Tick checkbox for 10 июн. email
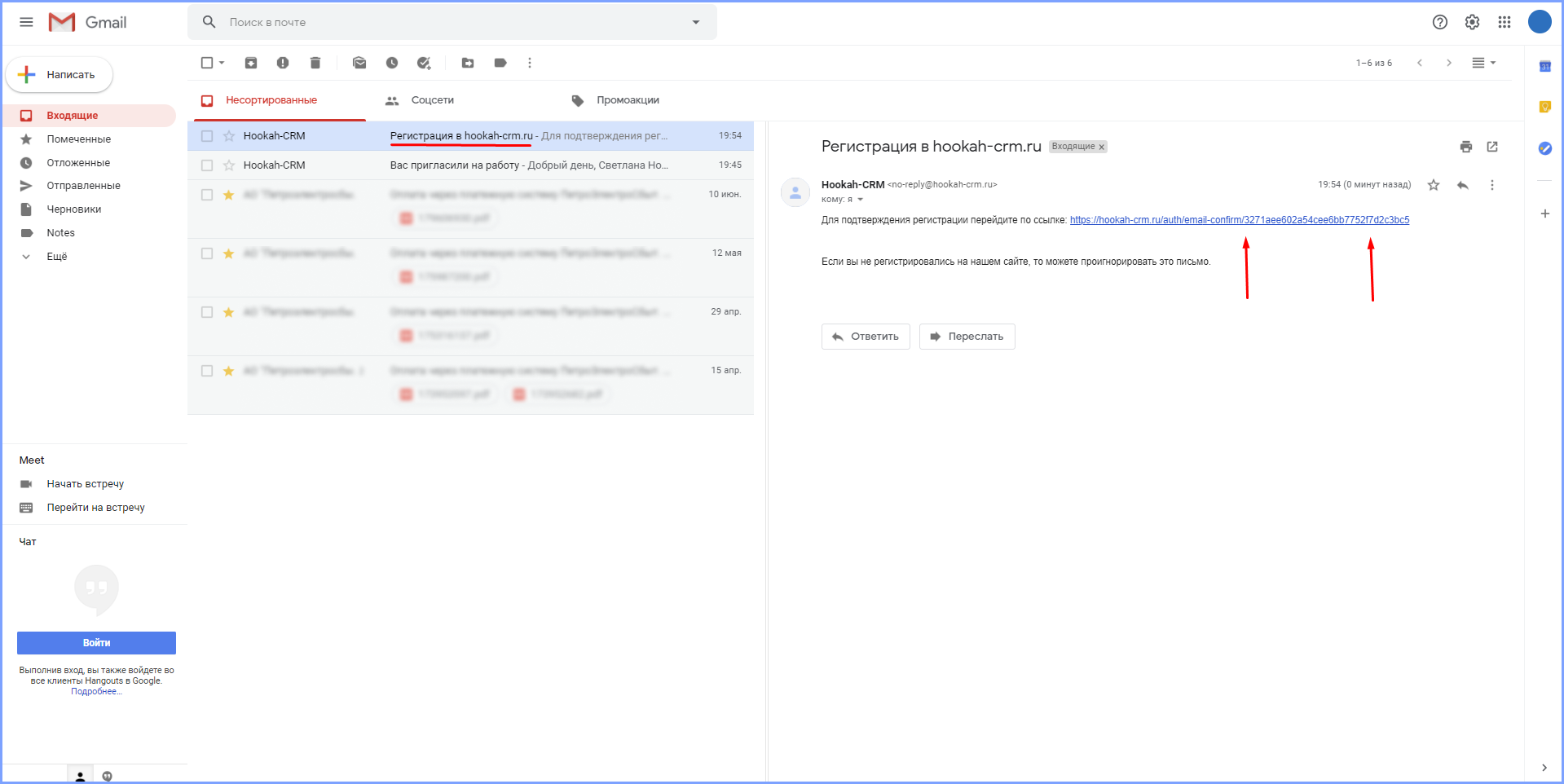1564x784 pixels. pos(207,195)
